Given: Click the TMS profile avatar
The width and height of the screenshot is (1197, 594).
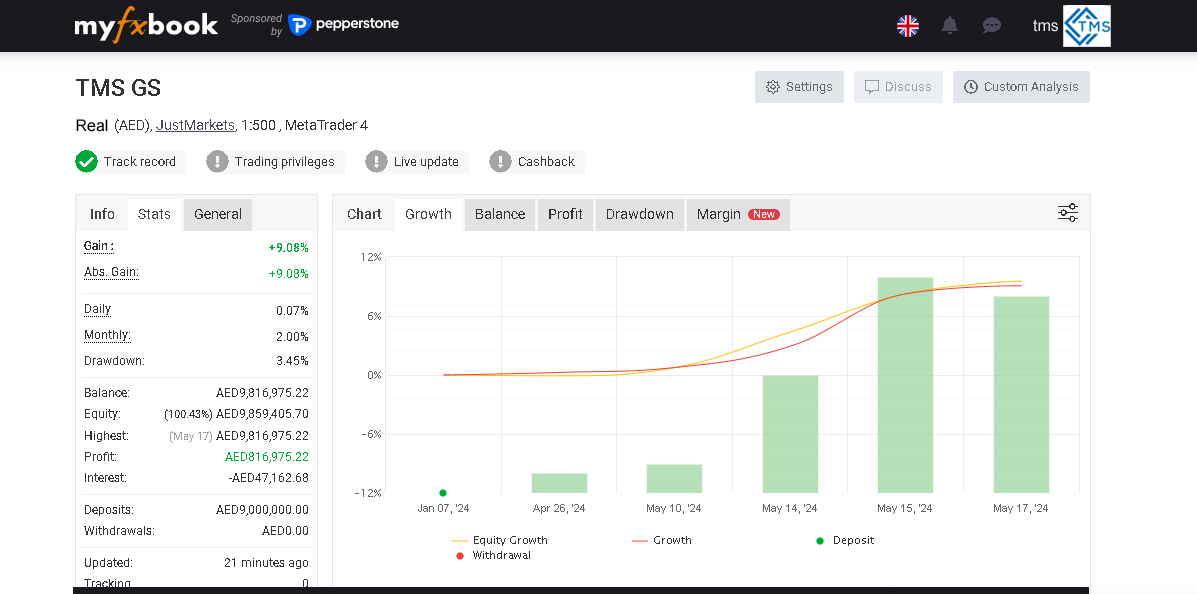Looking at the screenshot, I should [x=1086, y=26].
